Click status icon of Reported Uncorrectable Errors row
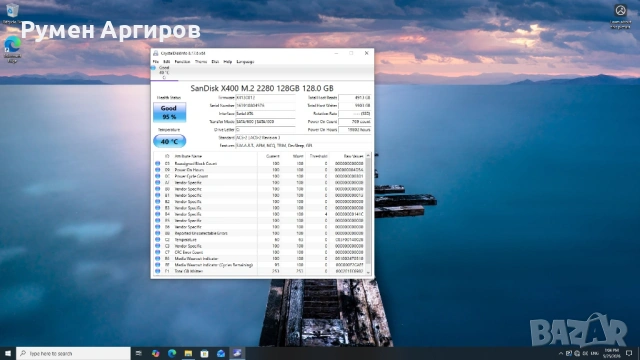 tap(158, 233)
